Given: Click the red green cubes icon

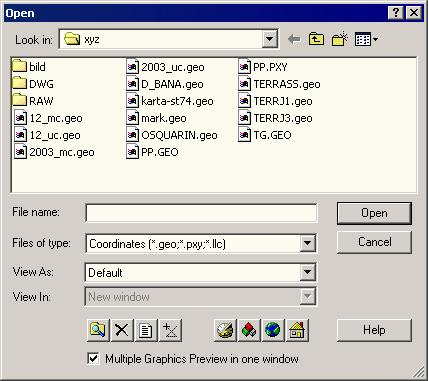Looking at the screenshot, I should (x=249, y=330).
